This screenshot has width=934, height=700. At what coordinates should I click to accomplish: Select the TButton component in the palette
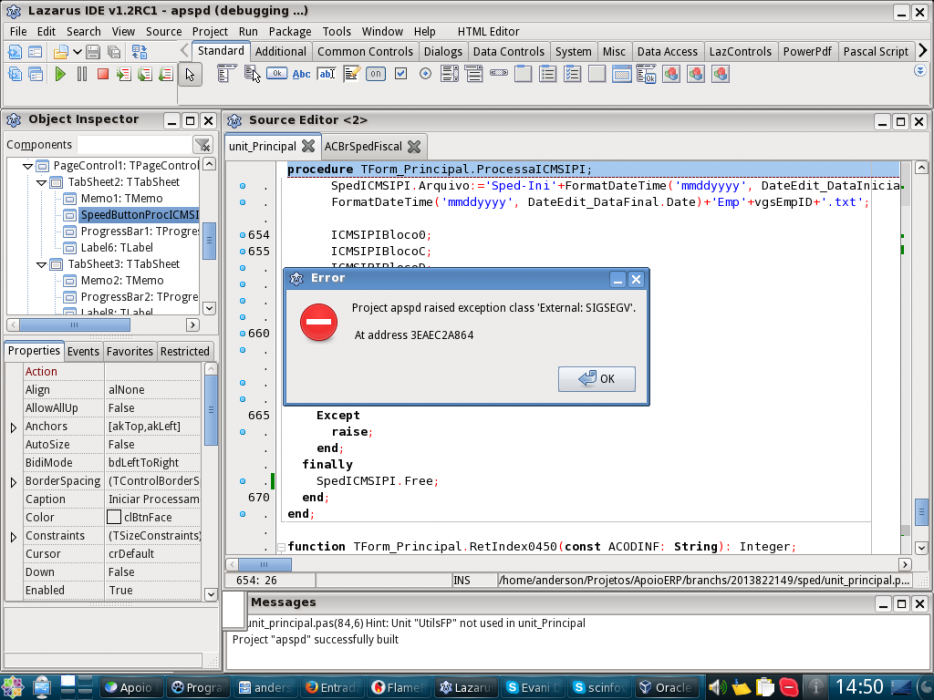276,74
